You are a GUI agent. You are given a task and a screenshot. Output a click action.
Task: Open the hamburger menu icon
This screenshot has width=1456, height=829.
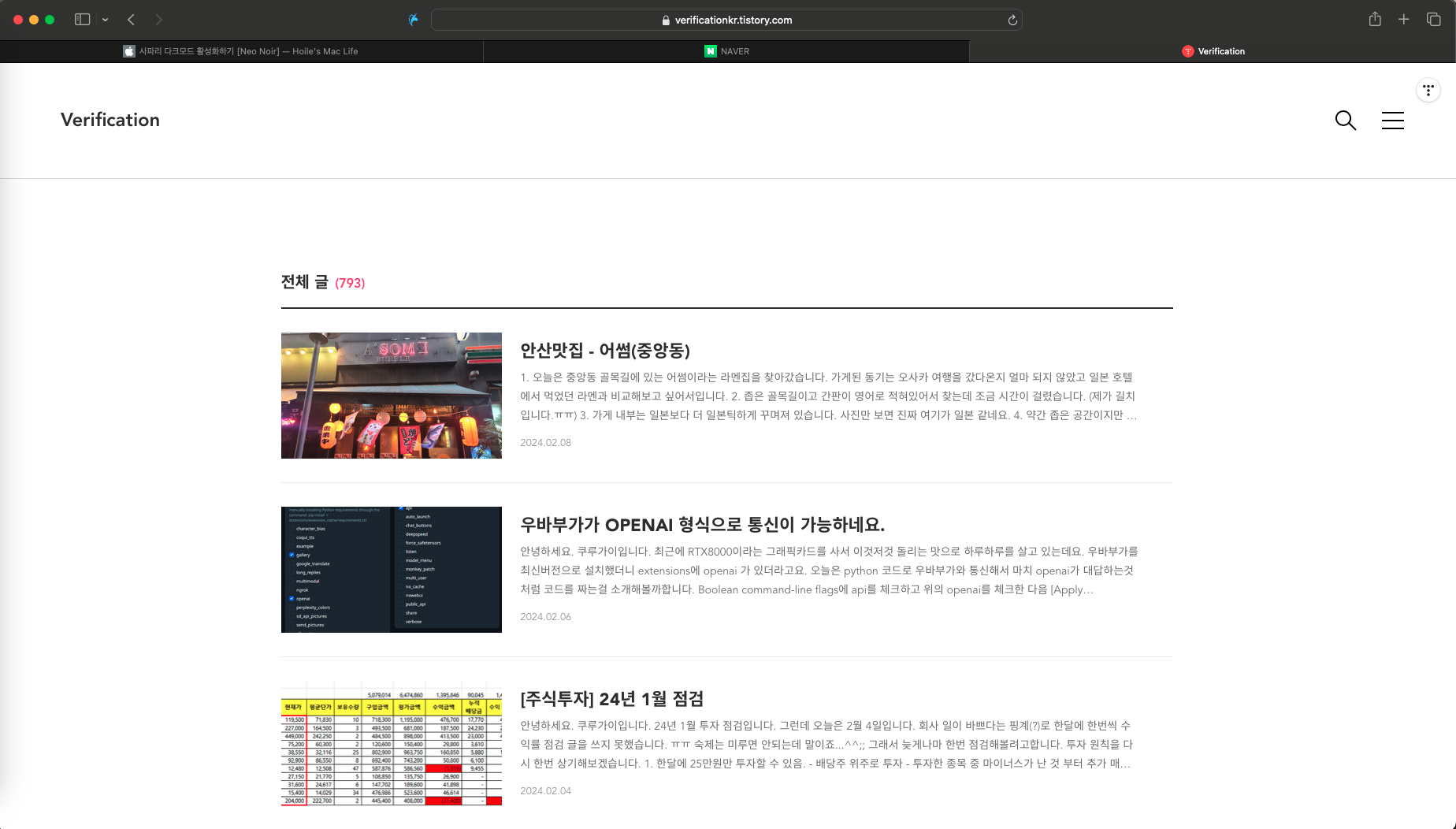(x=1393, y=120)
